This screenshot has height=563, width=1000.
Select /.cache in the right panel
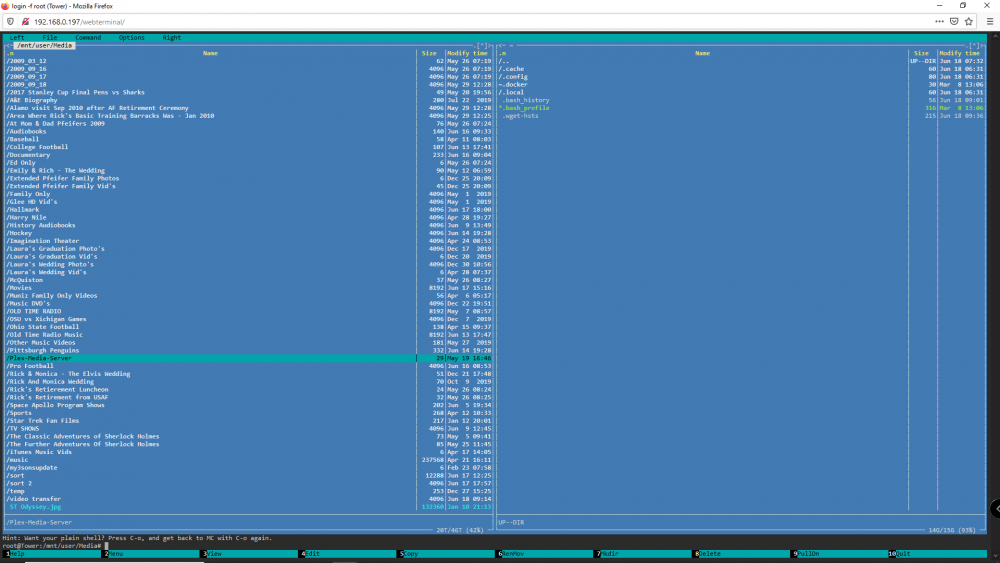(x=511, y=69)
